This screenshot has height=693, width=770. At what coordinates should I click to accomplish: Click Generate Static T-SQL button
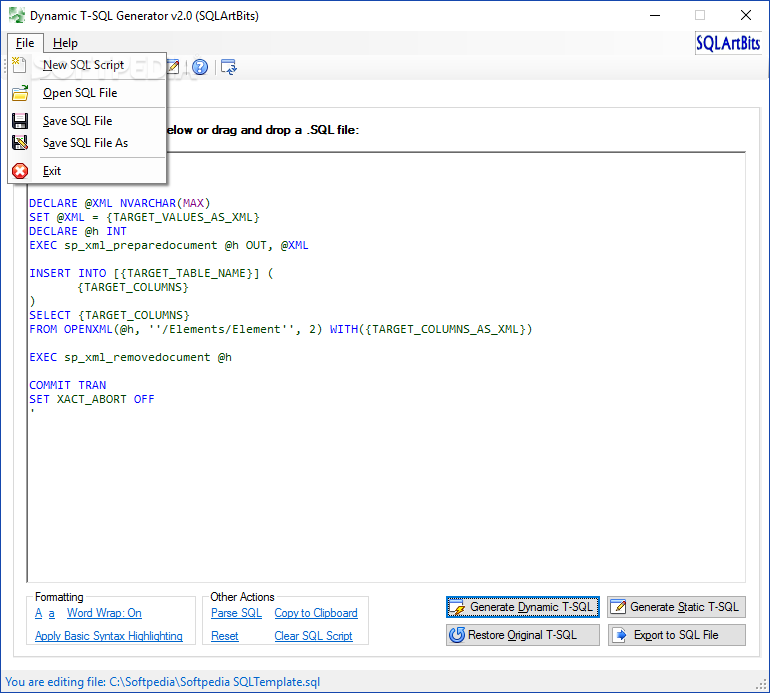click(x=677, y=607)
